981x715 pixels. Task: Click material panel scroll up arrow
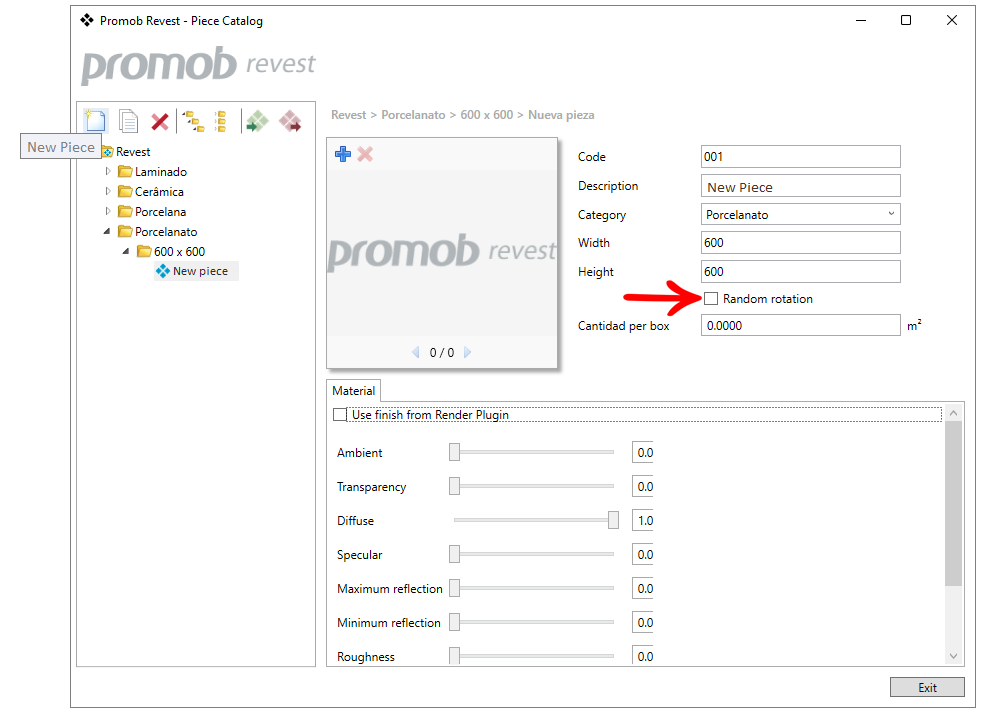[x=953, y=413]
